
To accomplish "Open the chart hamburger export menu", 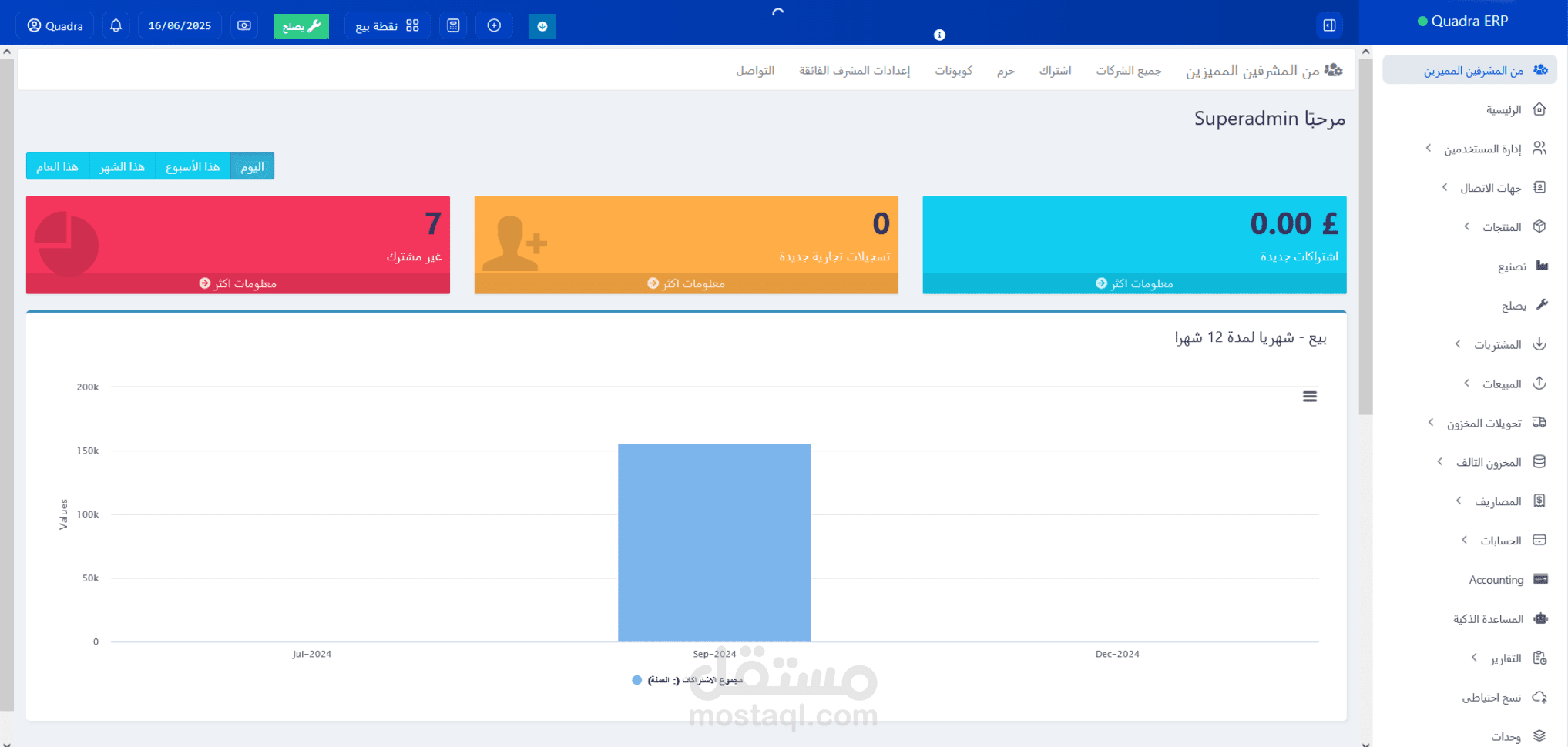I will click(1310, 396).
